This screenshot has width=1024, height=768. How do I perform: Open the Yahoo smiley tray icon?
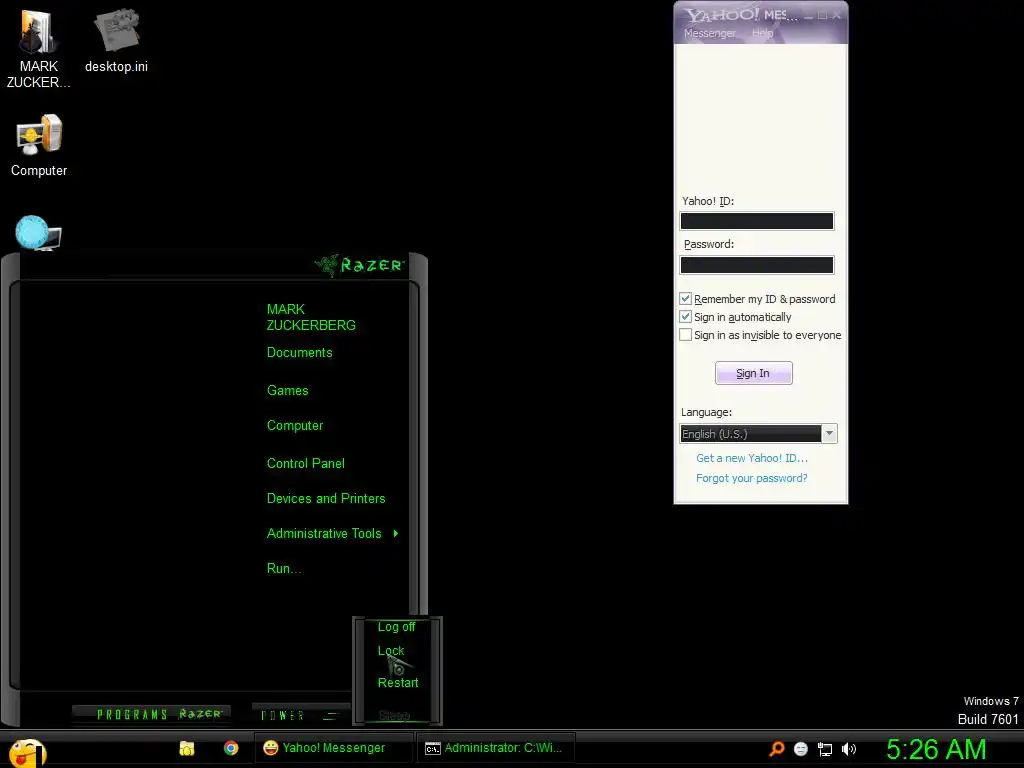801,749
